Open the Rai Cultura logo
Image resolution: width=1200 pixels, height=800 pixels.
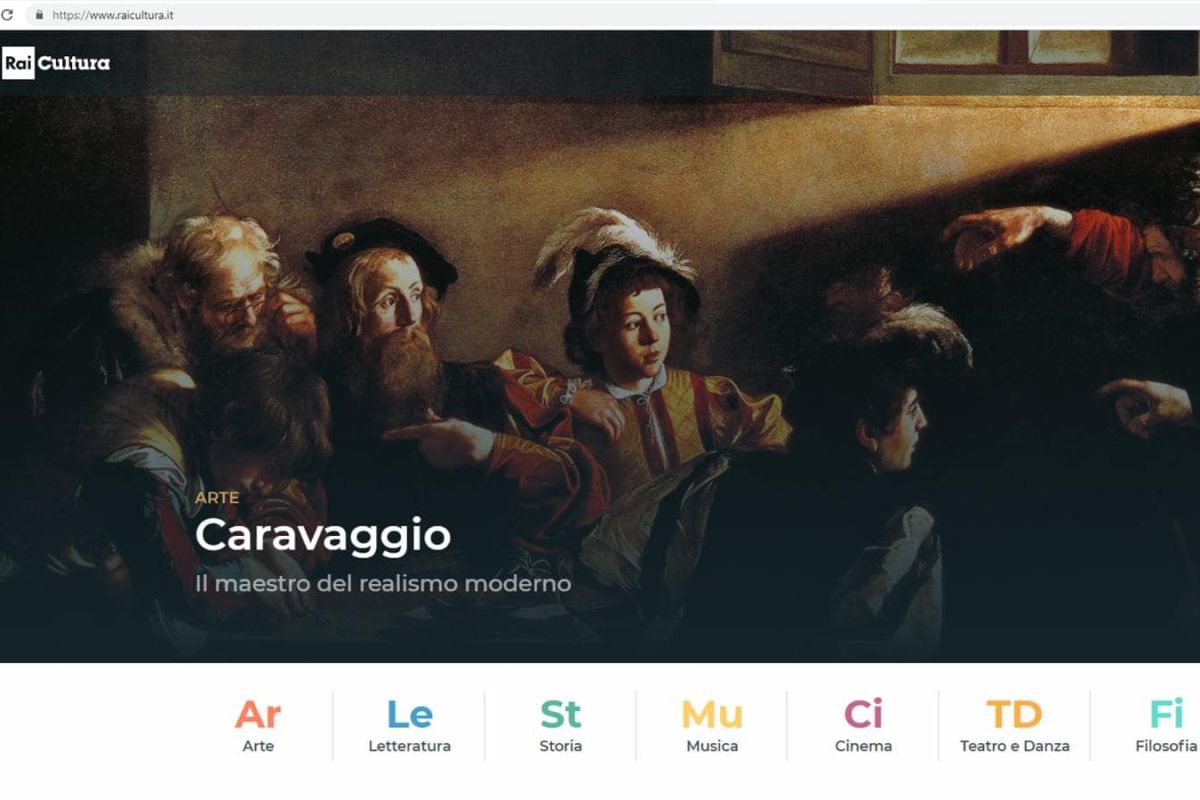56,63
